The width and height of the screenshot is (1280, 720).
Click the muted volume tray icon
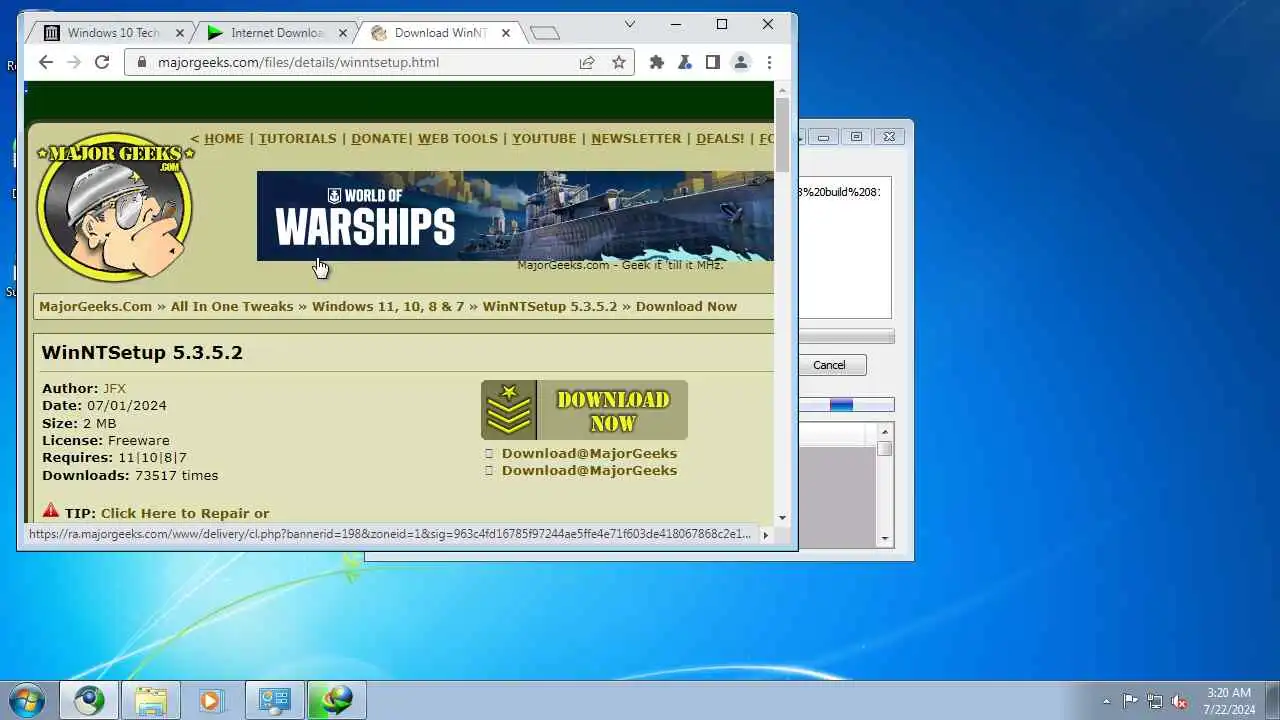pos(1180,701)
